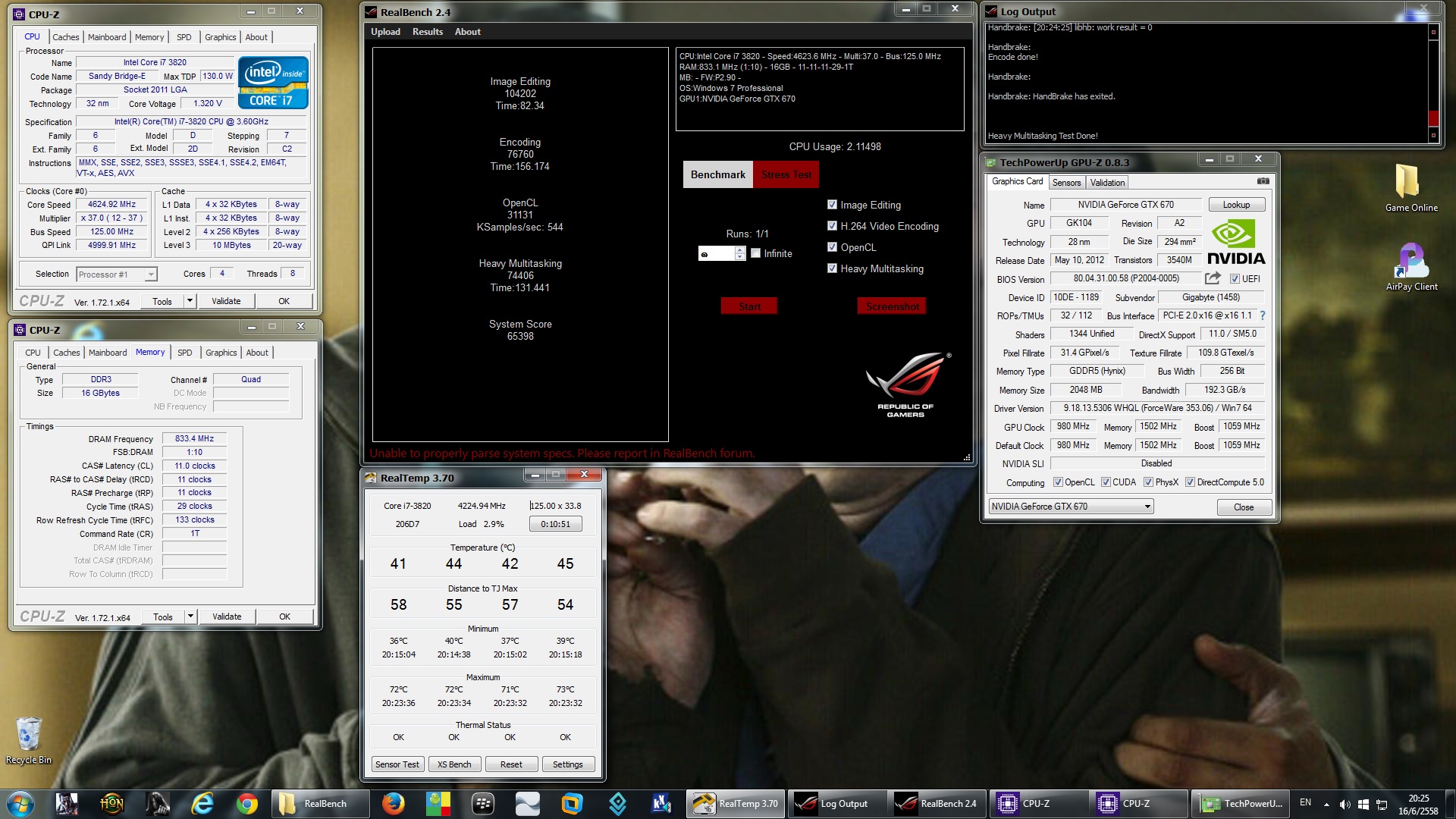The width and height of the screenshot is (1456, 819).
Task: Open Tools dropdown arrow in top CPU-Z
Action: coord(190,301)
